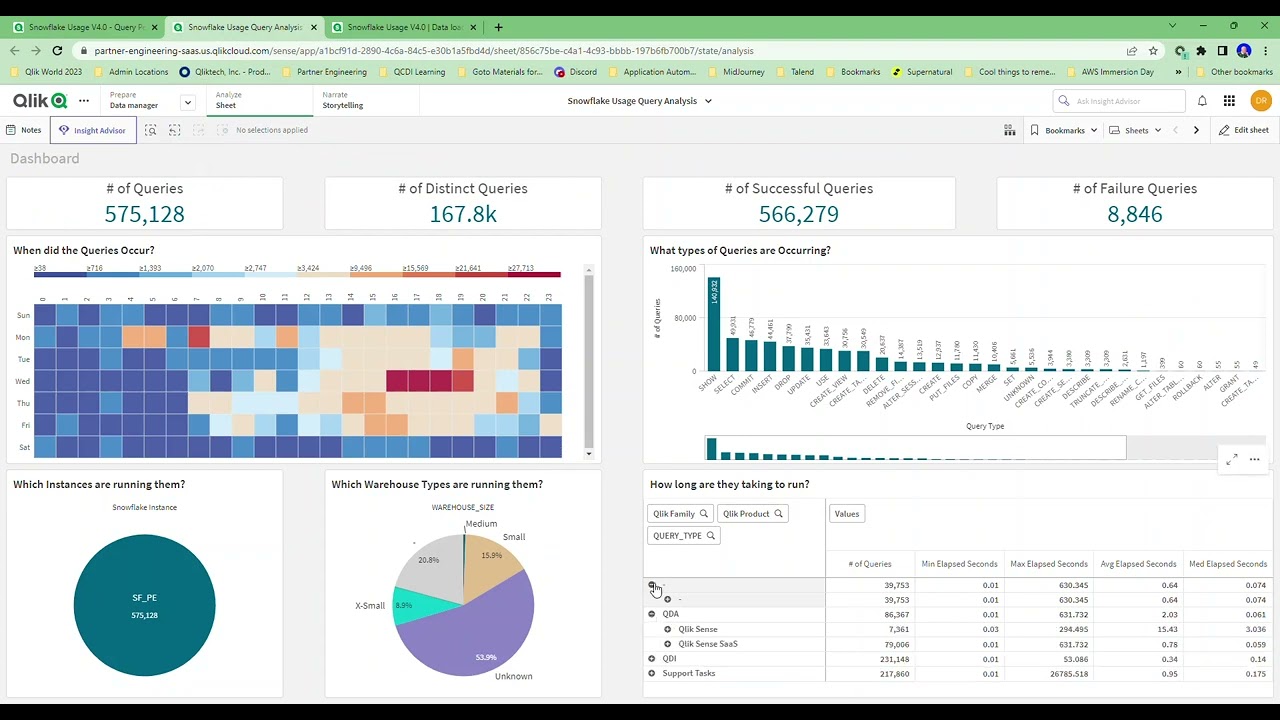Open the notifications bell
The width and height of the screenshot is (1280, 720).
pos(1202,101)
